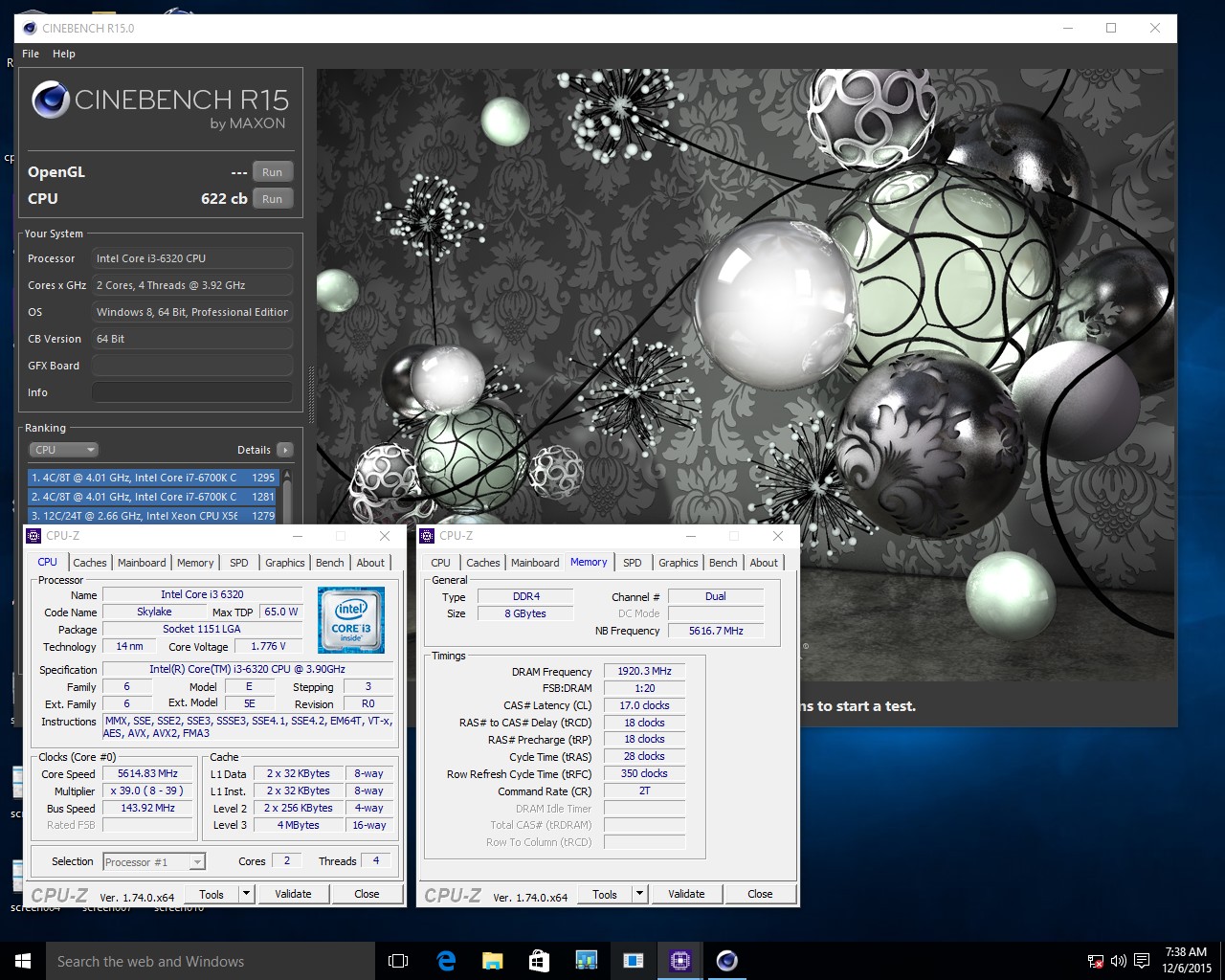Click the Core Voltage value 1.776 V
1225x980 pixels.
[268, 646]
